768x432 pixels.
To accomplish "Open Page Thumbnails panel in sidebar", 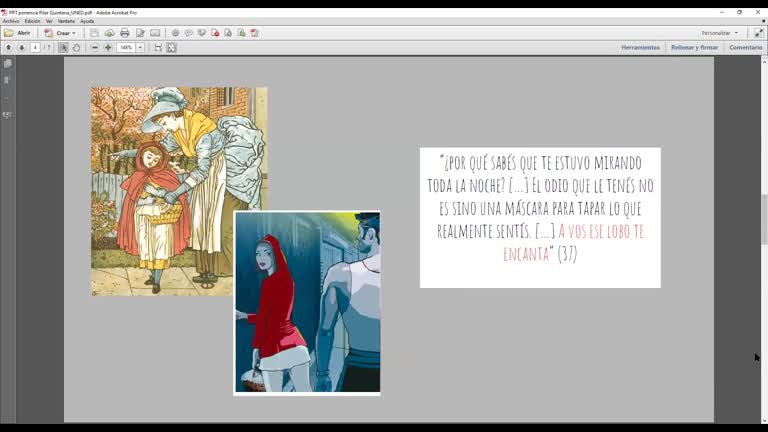I will [7, 64].
